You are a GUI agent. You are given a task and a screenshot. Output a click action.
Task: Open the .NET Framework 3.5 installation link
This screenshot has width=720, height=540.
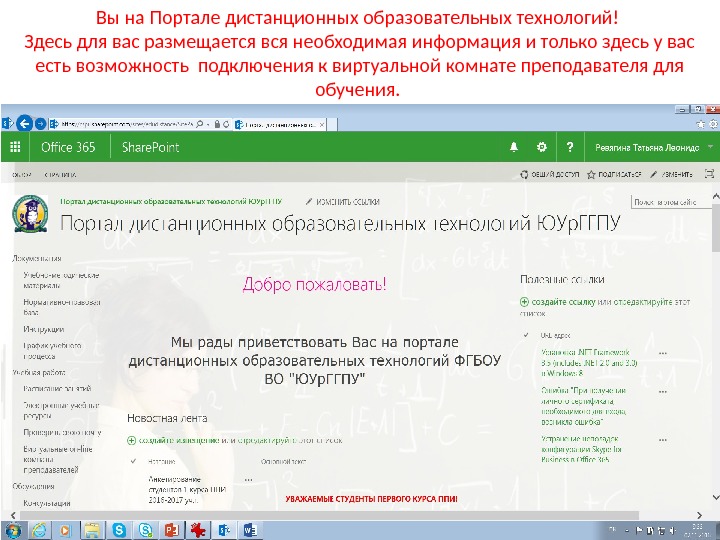589,363
